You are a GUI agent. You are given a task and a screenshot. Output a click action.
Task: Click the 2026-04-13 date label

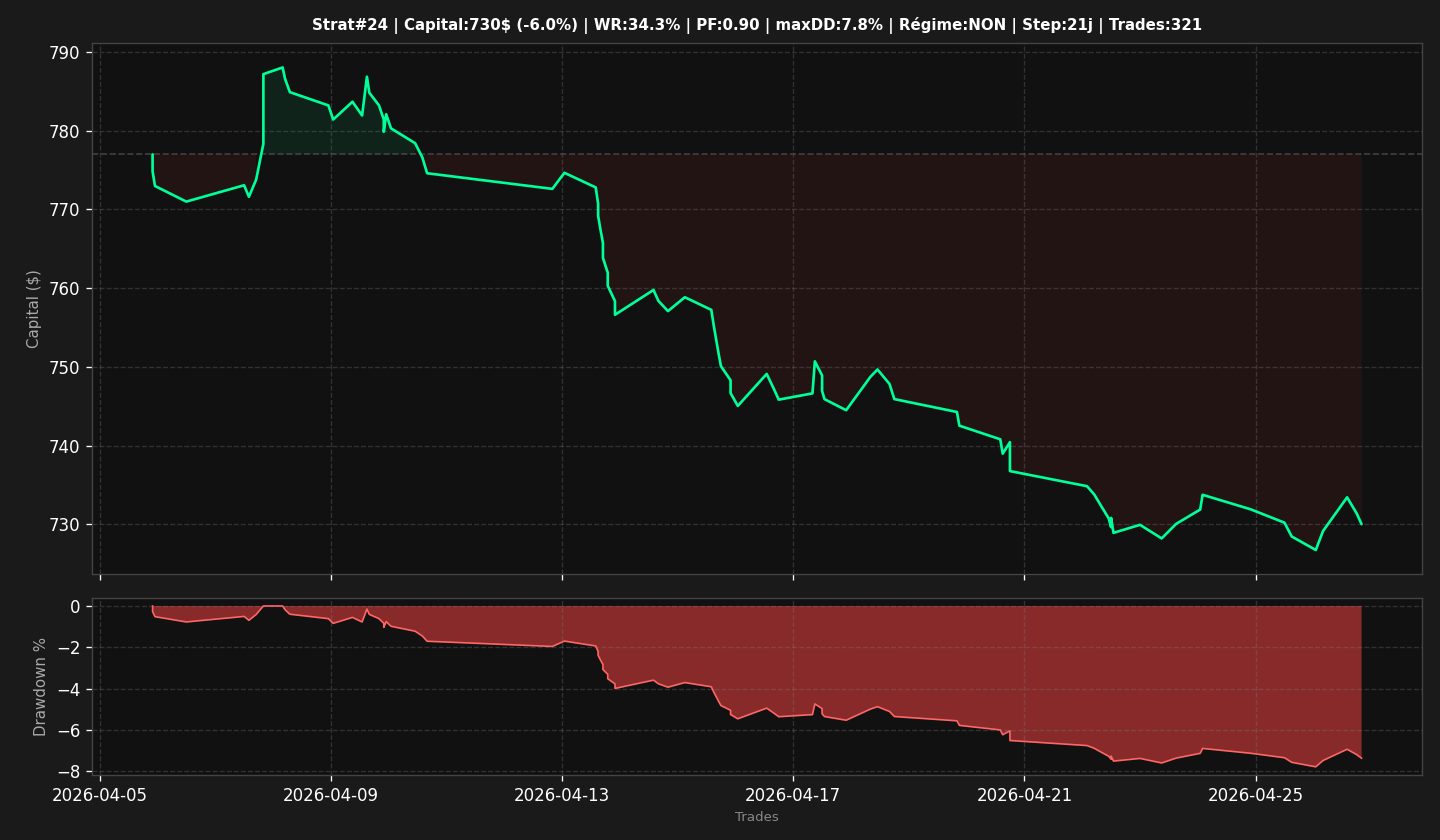(562, 795)
